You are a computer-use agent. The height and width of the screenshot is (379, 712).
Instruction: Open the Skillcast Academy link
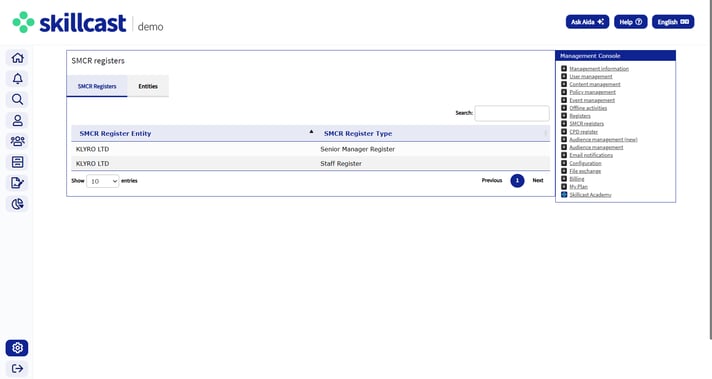coord(590,195)
